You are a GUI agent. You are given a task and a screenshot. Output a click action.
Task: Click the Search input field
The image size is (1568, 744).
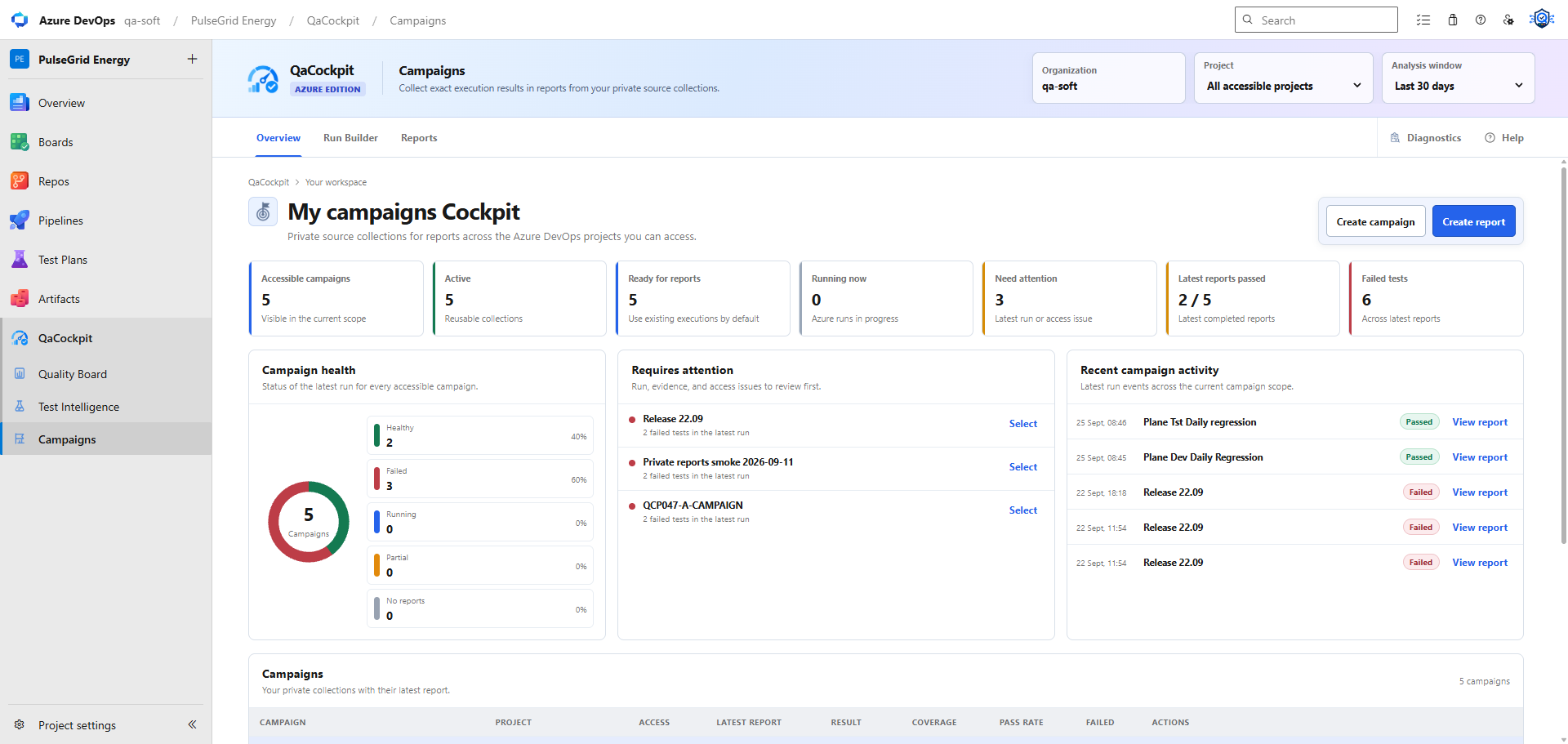click(1316, 20)
